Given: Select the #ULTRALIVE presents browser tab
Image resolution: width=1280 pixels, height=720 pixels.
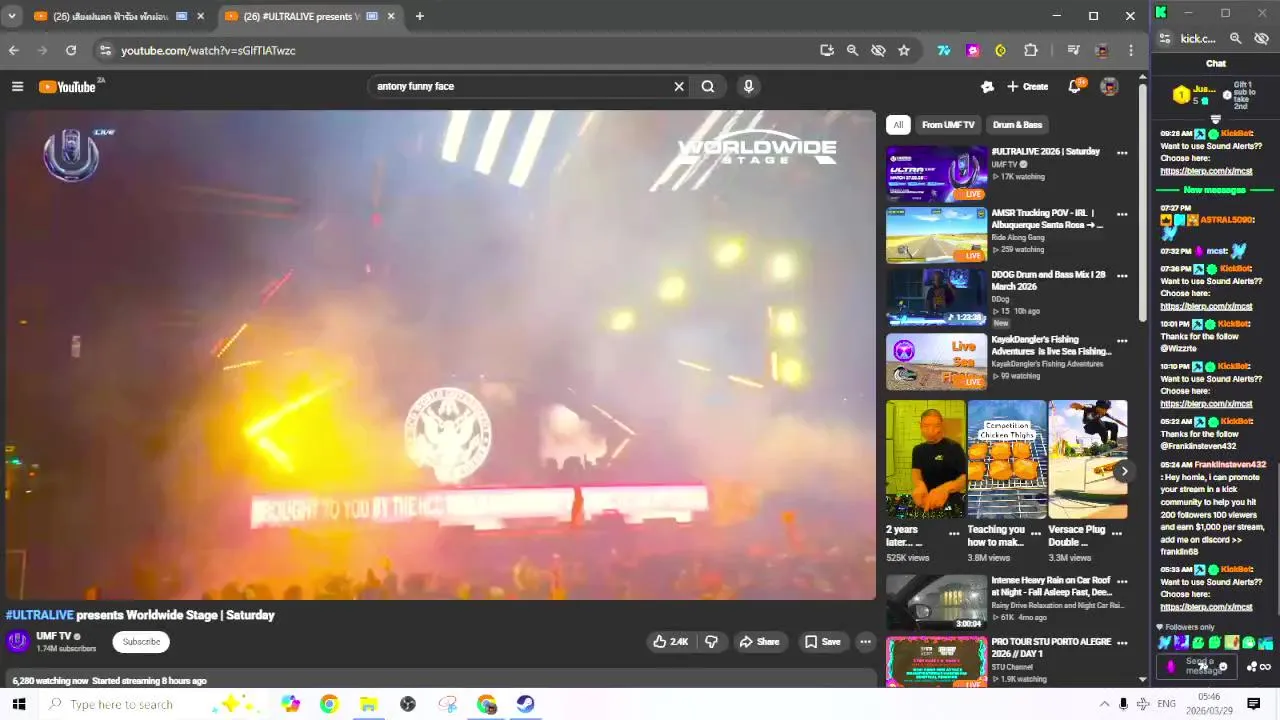Looking at the screenshot, I should point(309,16).
